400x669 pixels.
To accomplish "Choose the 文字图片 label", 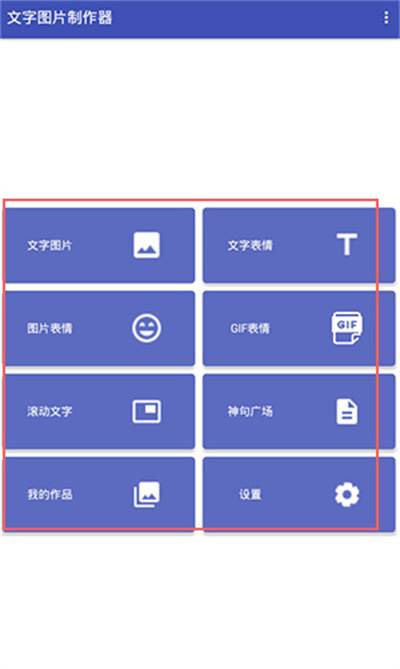I will (49, 245).
